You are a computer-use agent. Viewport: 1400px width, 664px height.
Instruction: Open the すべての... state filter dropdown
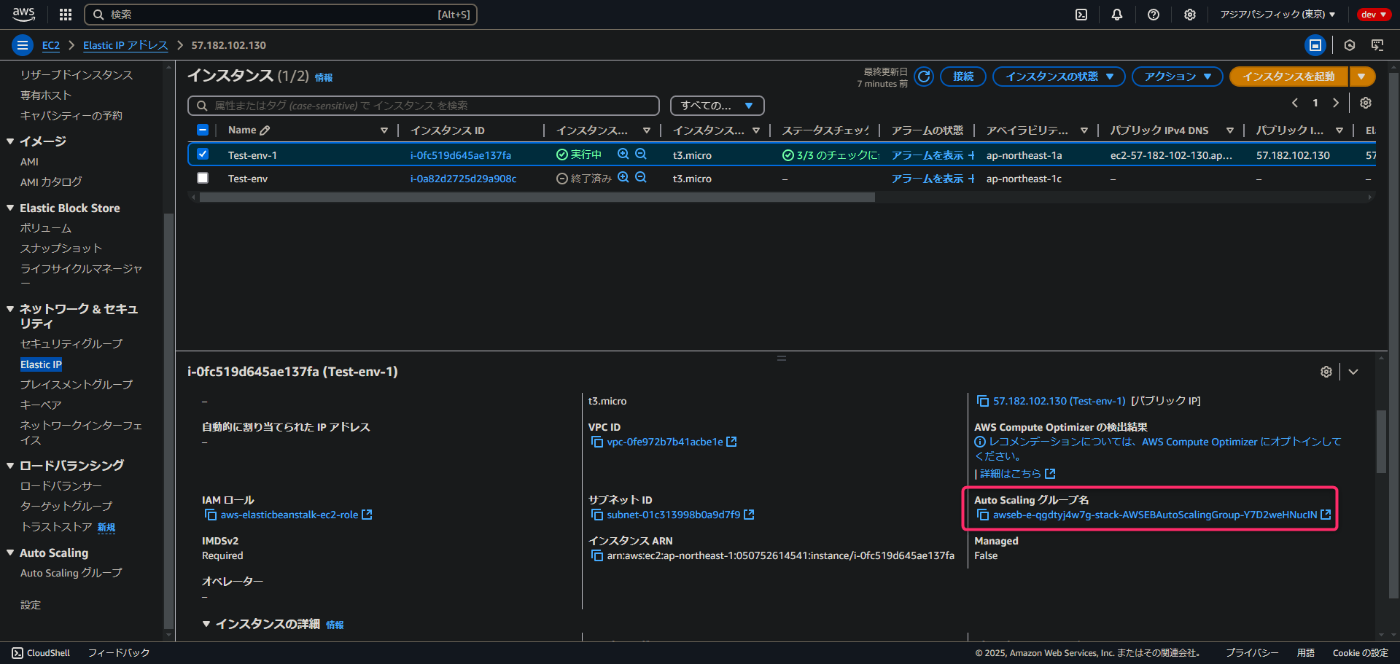coord(717,105)
